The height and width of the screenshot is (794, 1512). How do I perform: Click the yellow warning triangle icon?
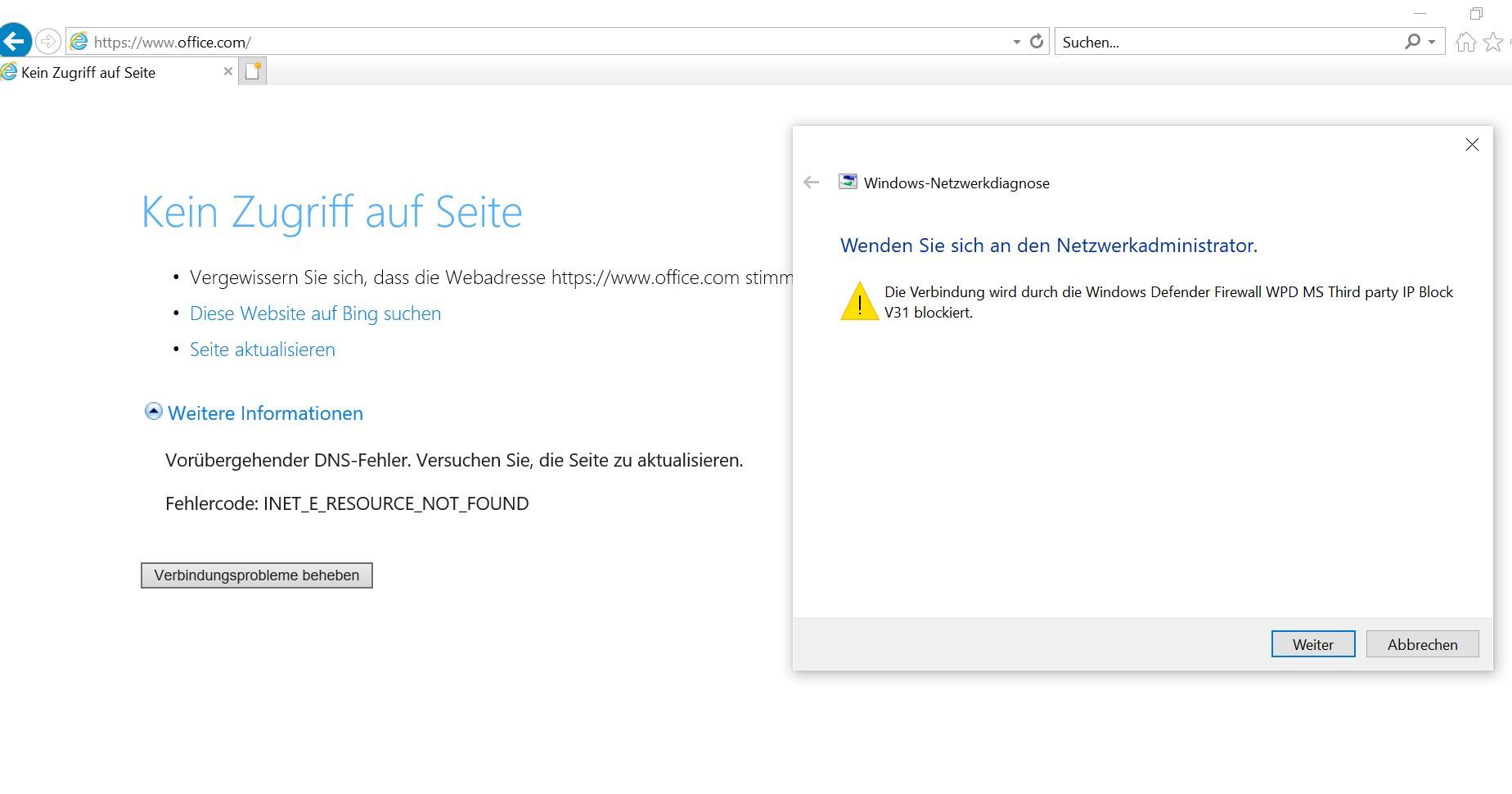[859, 301]
